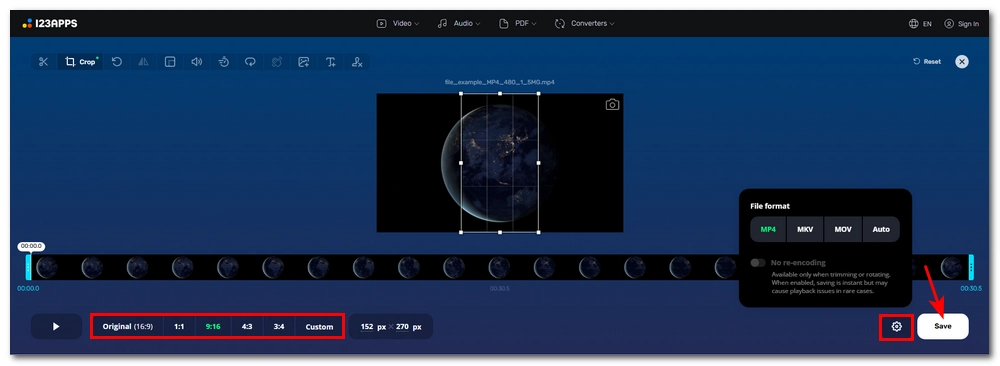Click the 00:00.0 playhead marker
Image resolution: width=1000 pixels, height=366 pixels.
pyautogui.click(x=32, y=246)
